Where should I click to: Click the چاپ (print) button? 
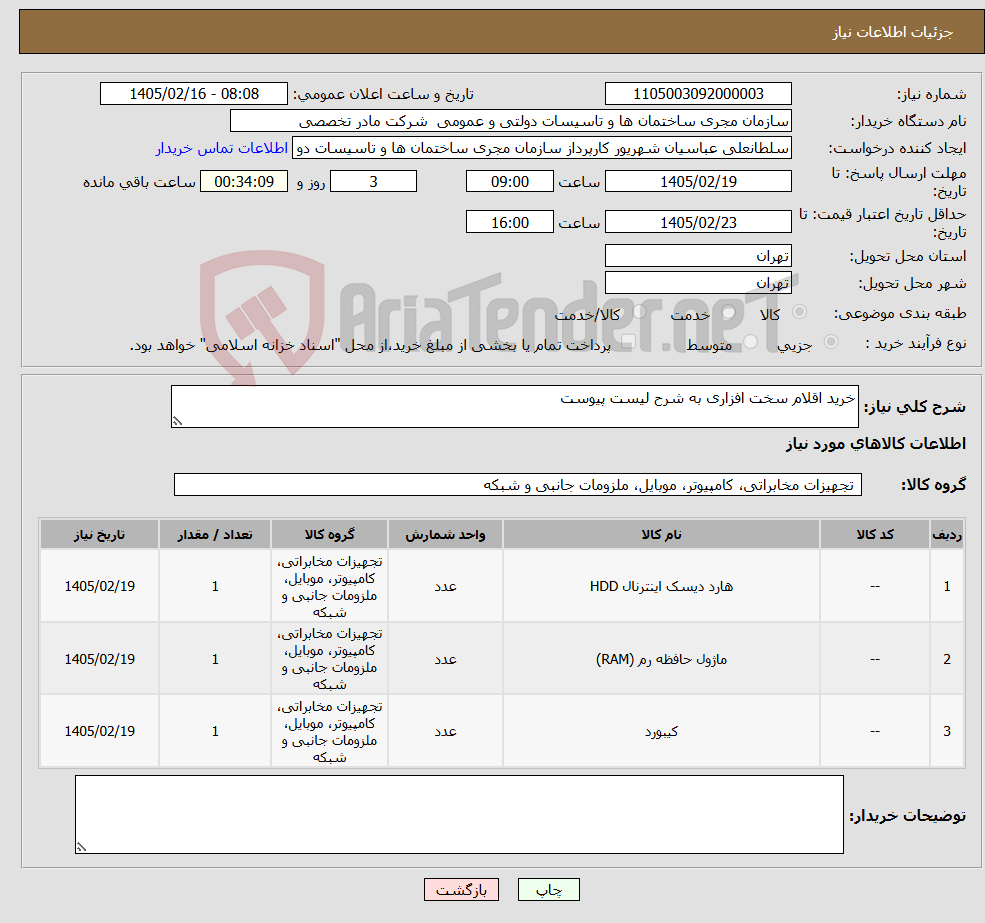pyautogui.click(x=548, y=890)
